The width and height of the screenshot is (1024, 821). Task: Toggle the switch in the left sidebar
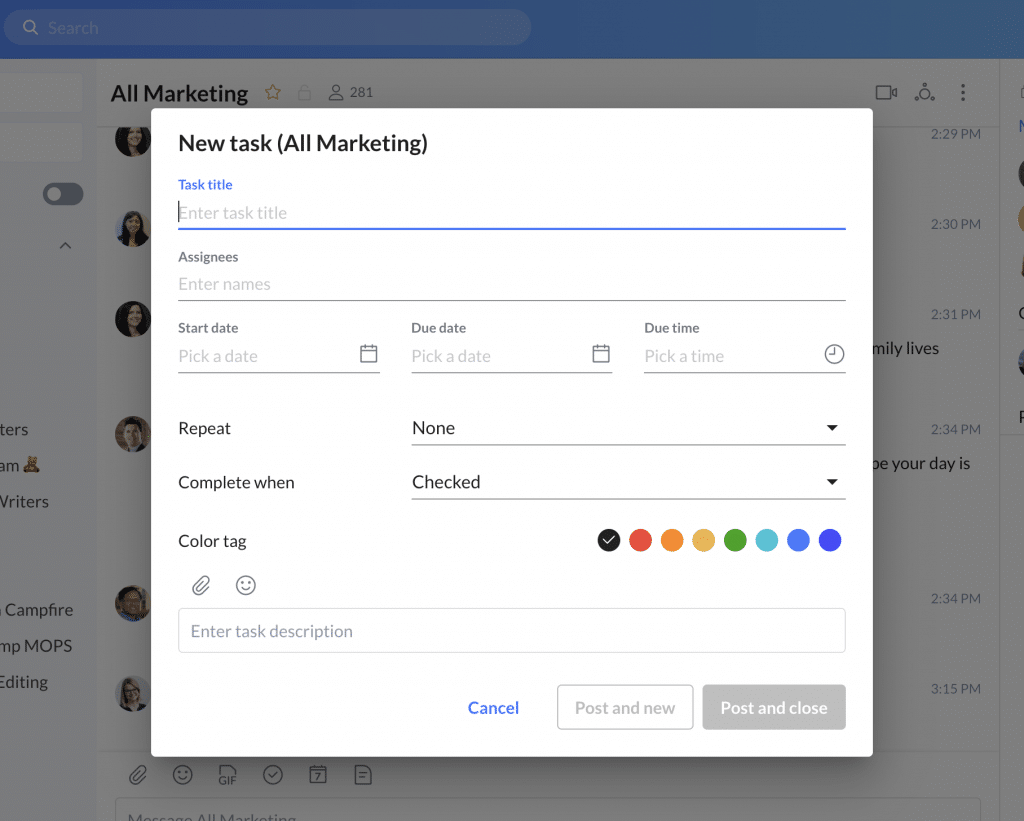[x=63, y=194]
